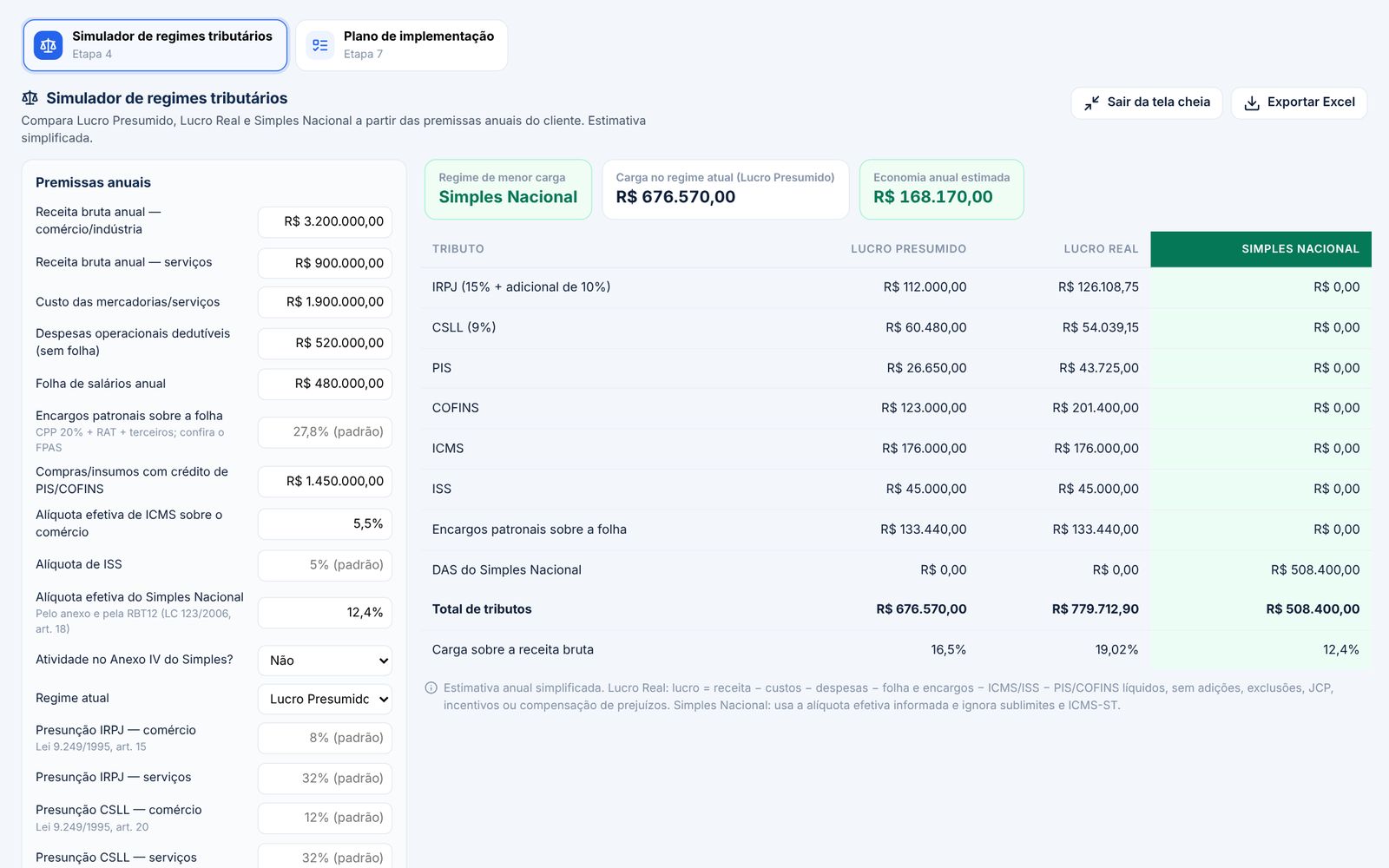Click the Sair da tela cheia button
This screenshot has height=868, width=1389.
click(1147, 102)
